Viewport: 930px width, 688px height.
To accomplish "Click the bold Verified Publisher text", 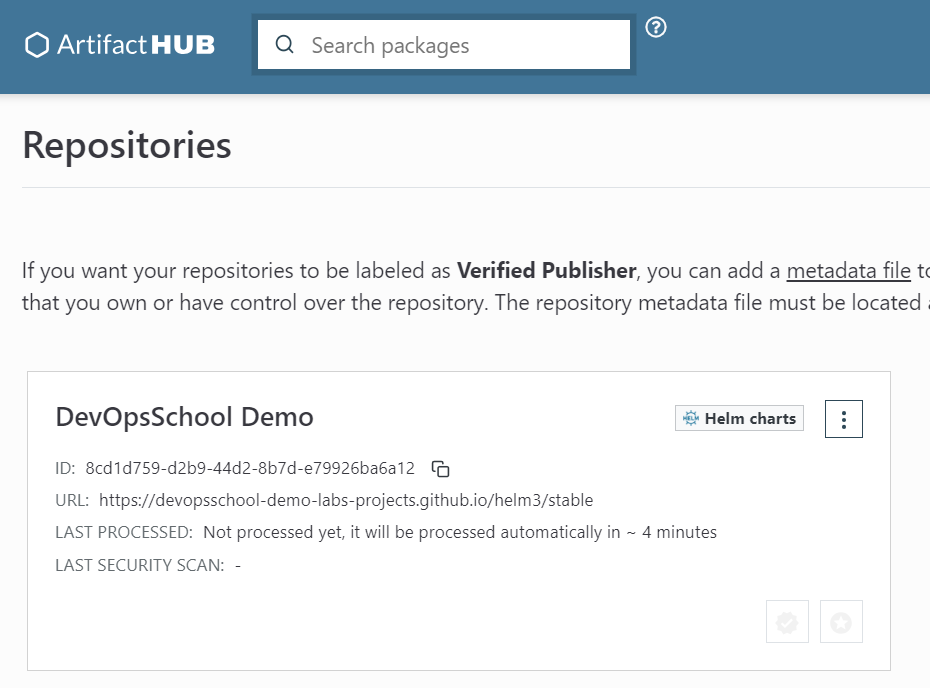I will pos(546,270).
